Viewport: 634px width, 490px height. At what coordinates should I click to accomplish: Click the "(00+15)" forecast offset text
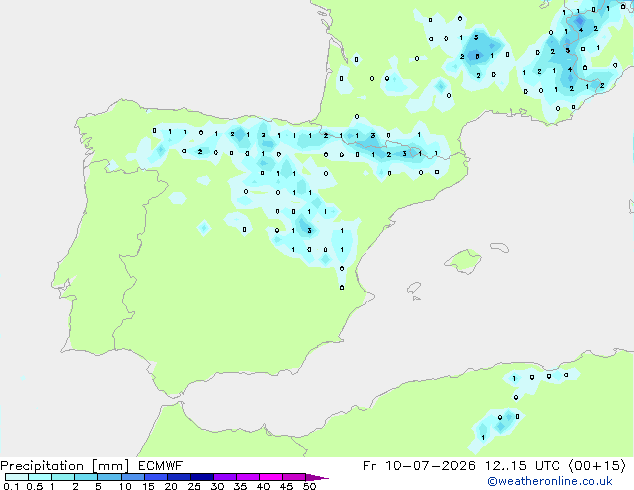597,466
